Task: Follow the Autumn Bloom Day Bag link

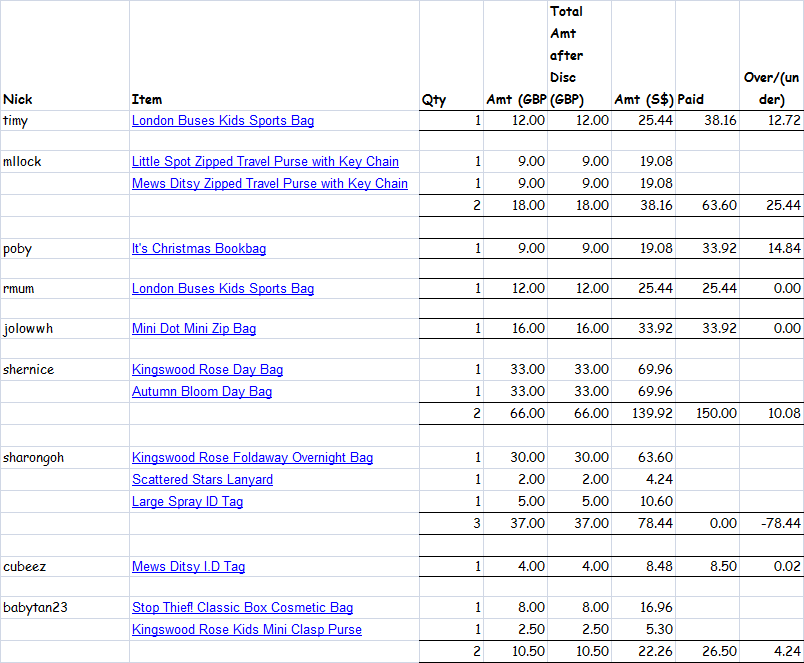Action: [202, 392]
